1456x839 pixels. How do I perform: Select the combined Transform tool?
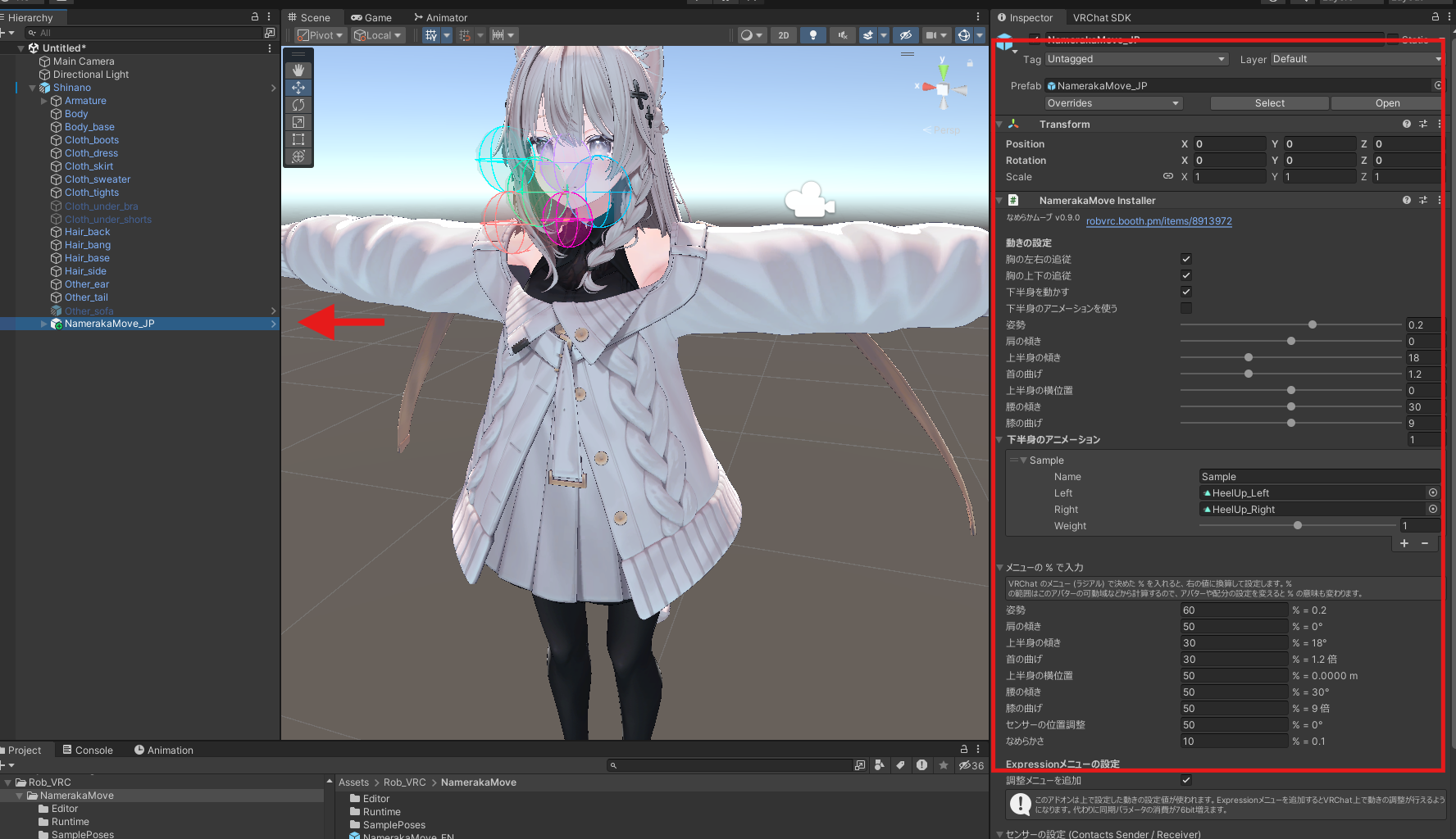coord(298,156)
